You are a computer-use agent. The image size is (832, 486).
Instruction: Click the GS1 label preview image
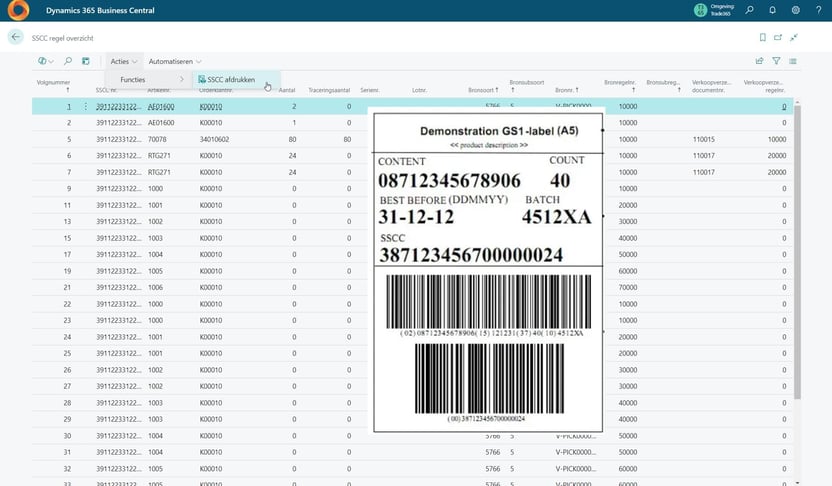pyautogui.click(x=488, y=272)
